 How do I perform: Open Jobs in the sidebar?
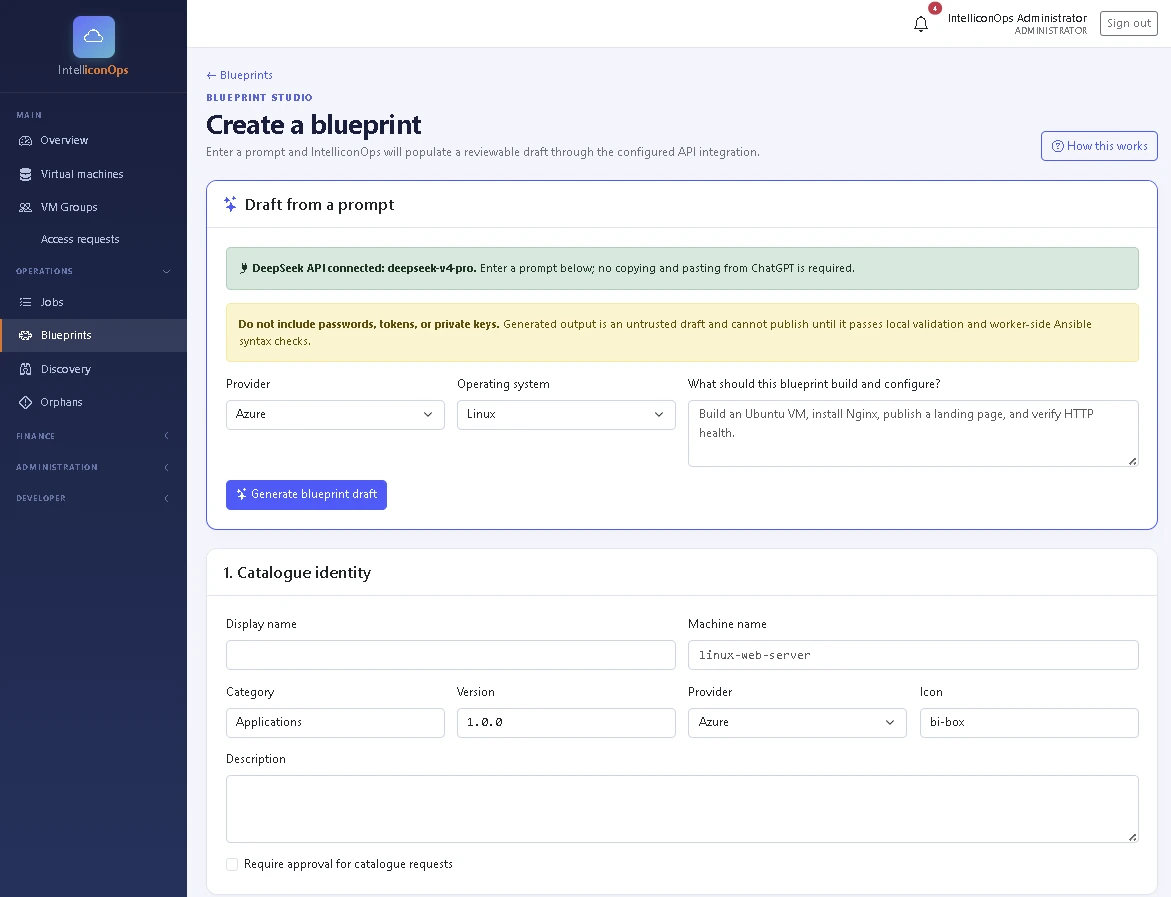pyautogui.click(x=93, y=302)
